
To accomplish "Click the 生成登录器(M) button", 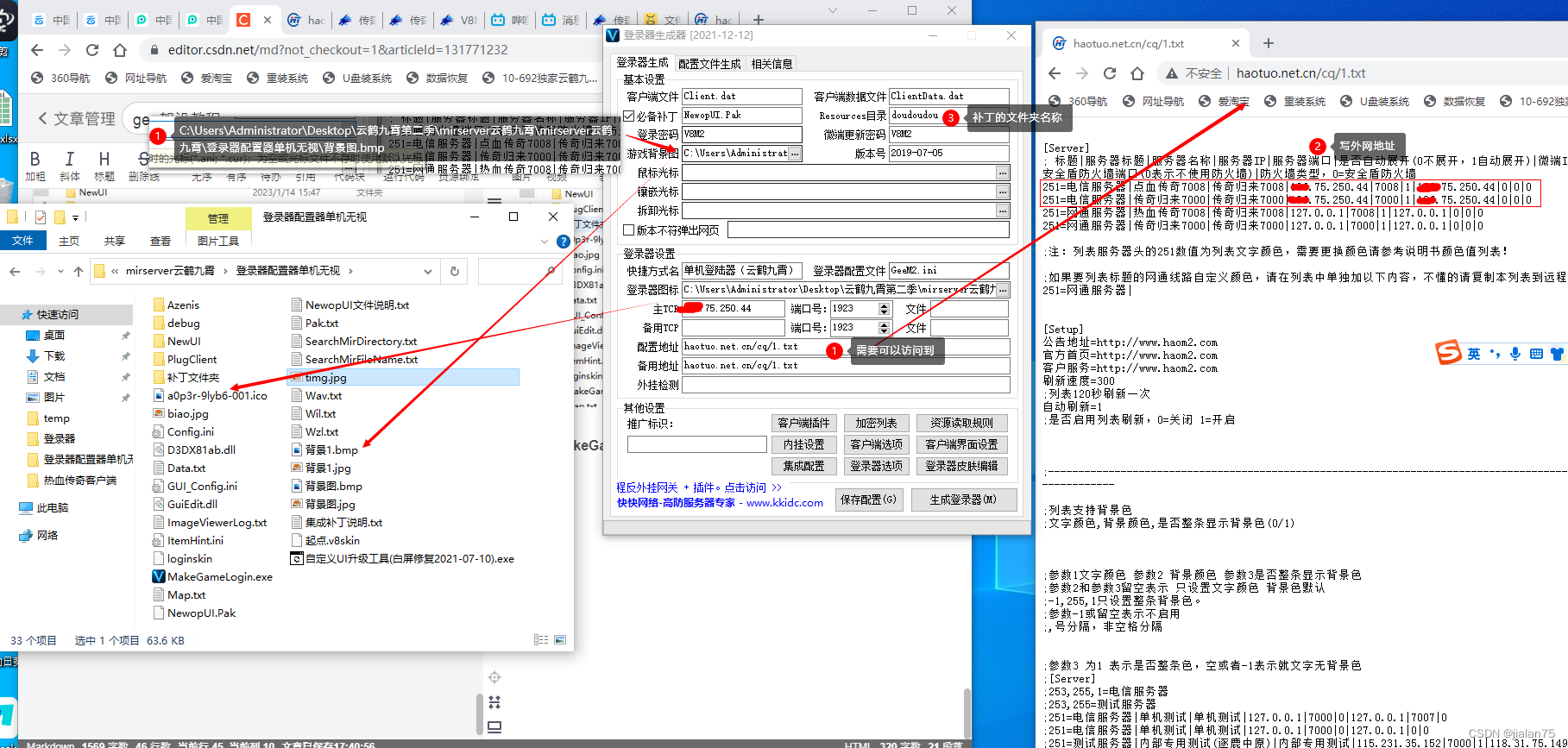I will 964,500.
